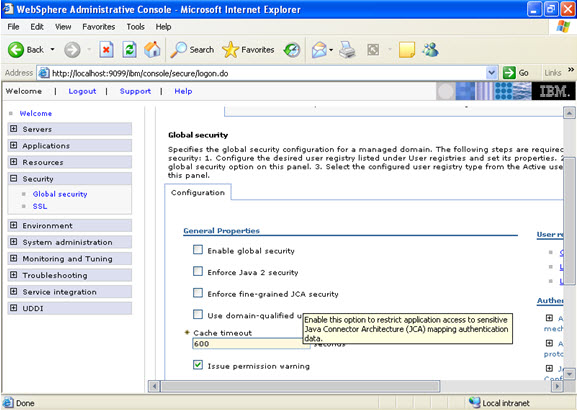Expand the Monitoring and Tuning node

[14, 258]
